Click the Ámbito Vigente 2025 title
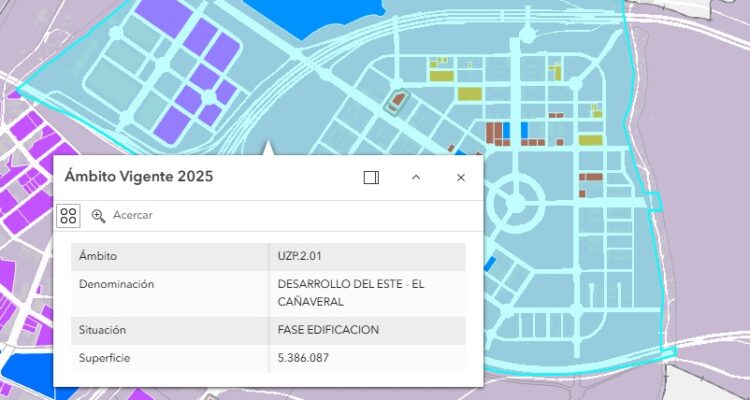This screenshot has width=750, height=400. 138,177
